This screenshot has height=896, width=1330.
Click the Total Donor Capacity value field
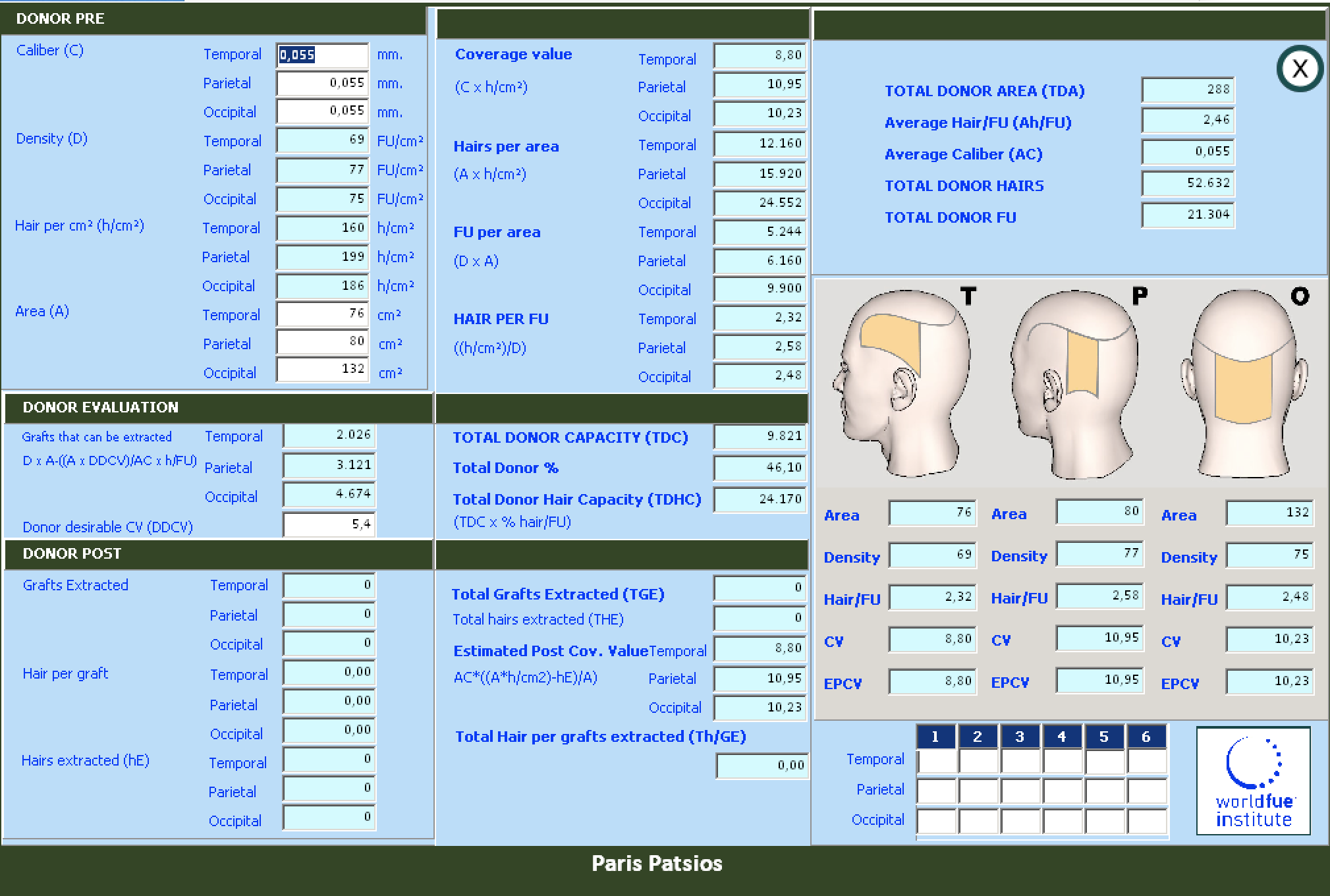point(760,437)
